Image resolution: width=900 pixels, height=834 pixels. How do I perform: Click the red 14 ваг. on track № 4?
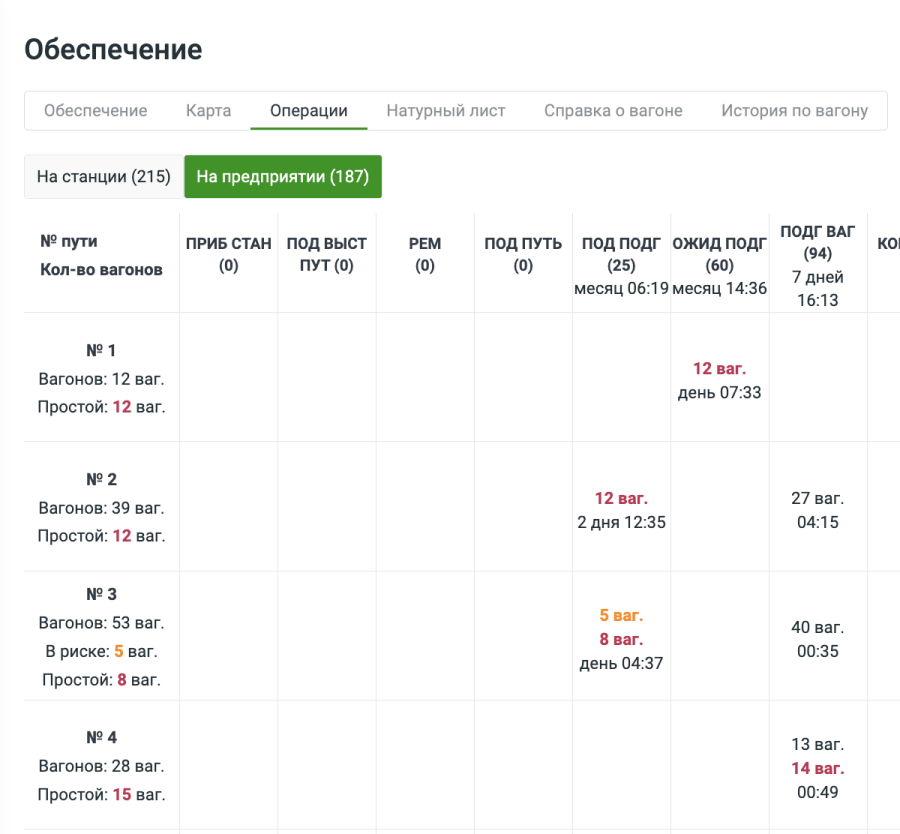click(818, 768)
